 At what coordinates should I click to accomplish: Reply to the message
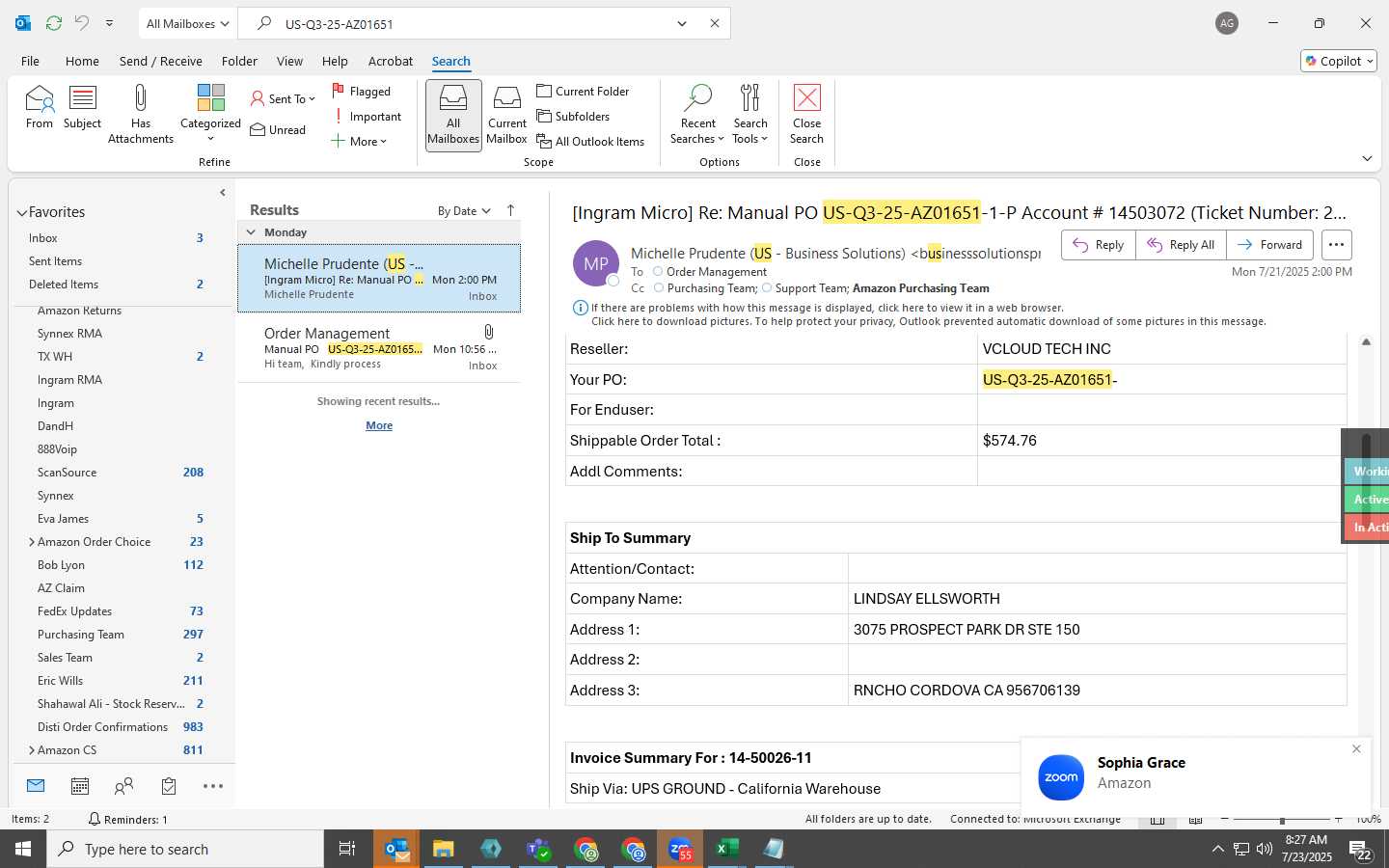pos(1099,245)
